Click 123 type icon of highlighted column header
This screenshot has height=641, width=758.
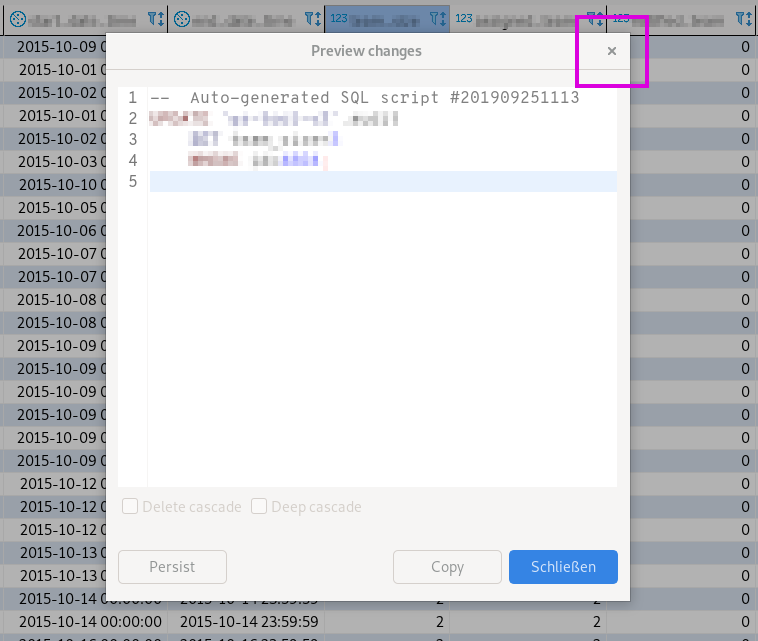(339, 18)
